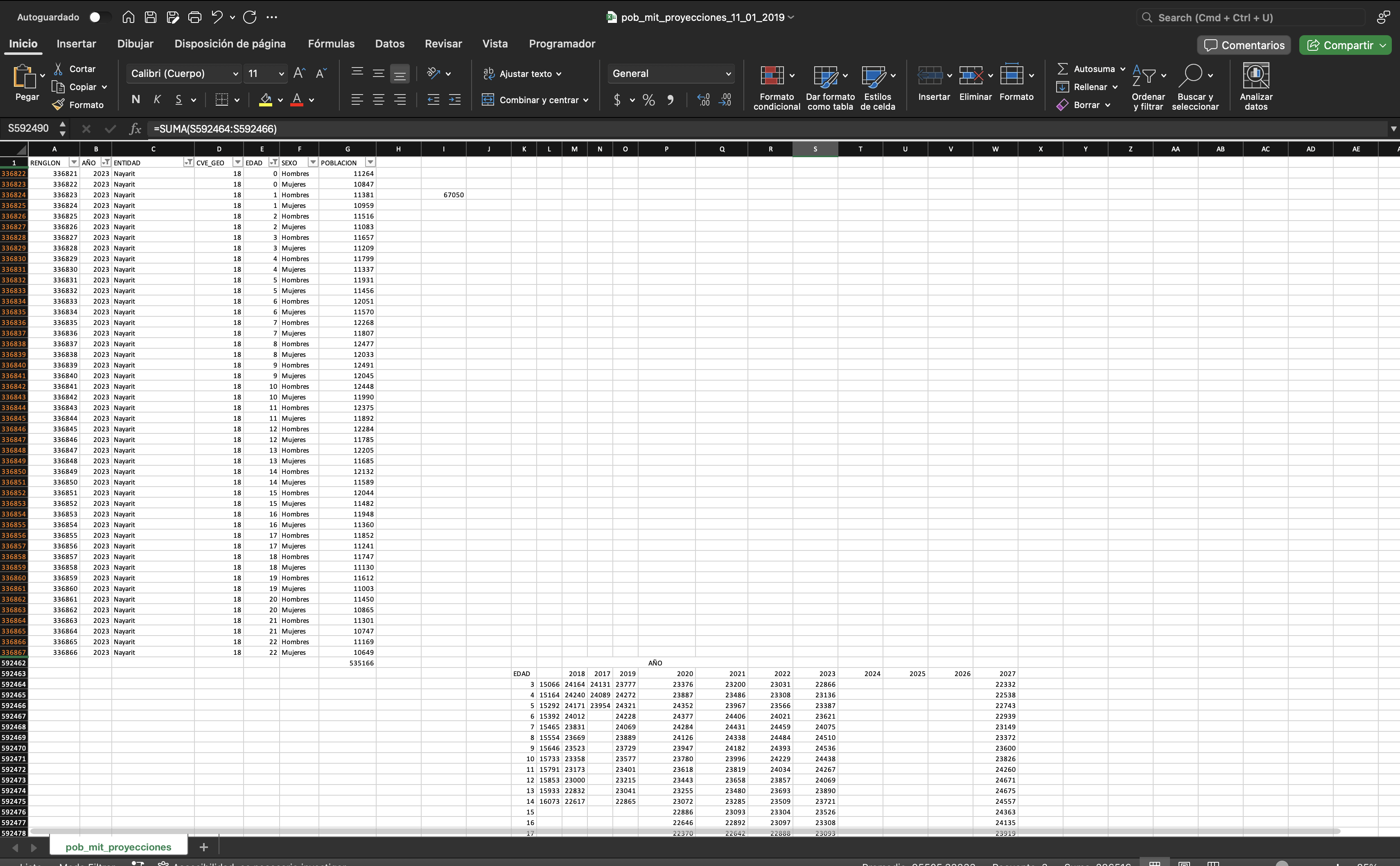Add a new sheet with plus

click(203, 846)
